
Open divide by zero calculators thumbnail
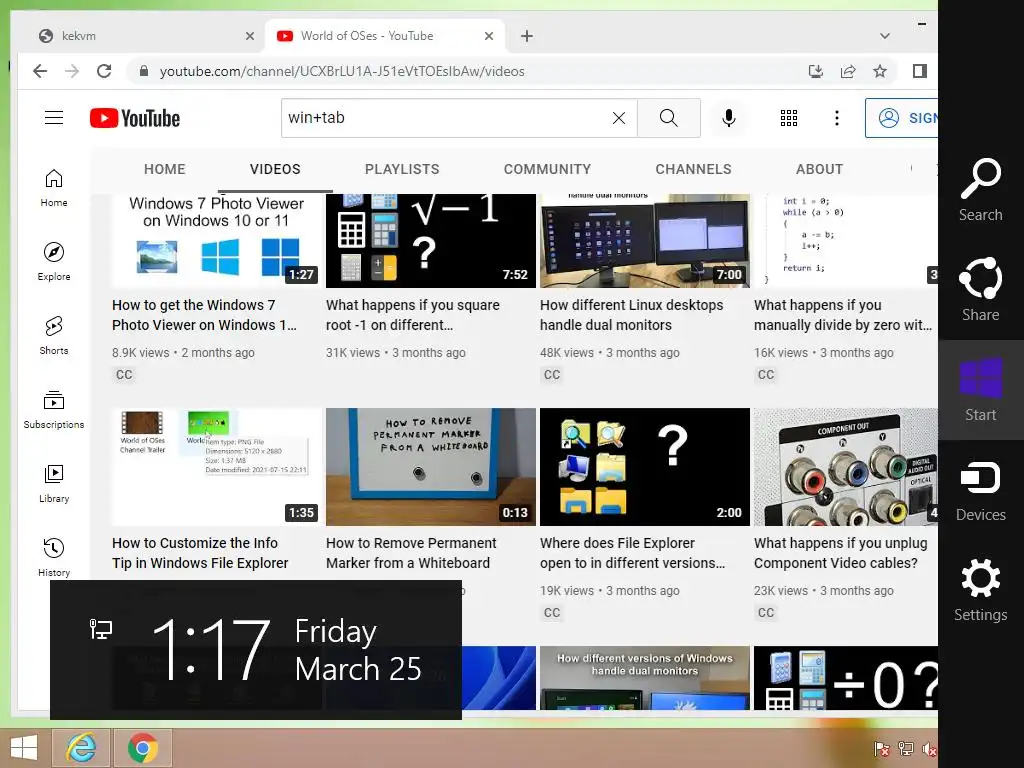point(846,678)
